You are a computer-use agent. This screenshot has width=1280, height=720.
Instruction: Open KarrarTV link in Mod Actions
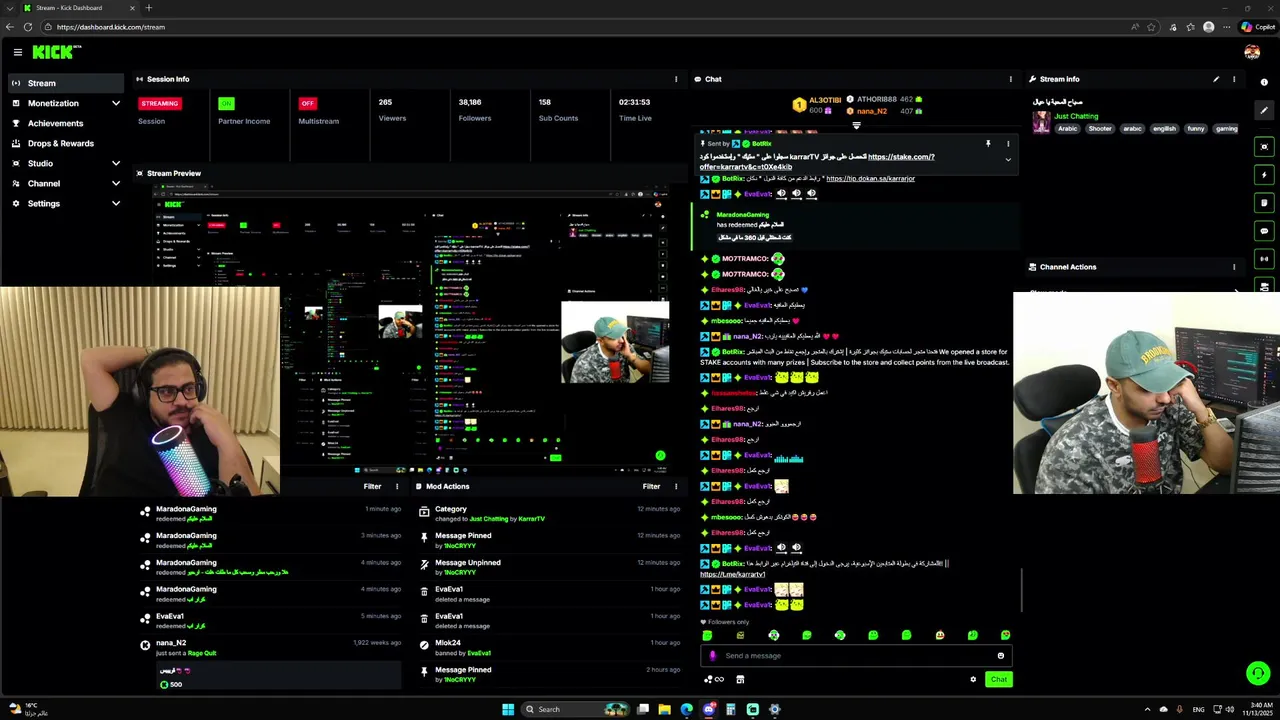[x=531, y=519]
